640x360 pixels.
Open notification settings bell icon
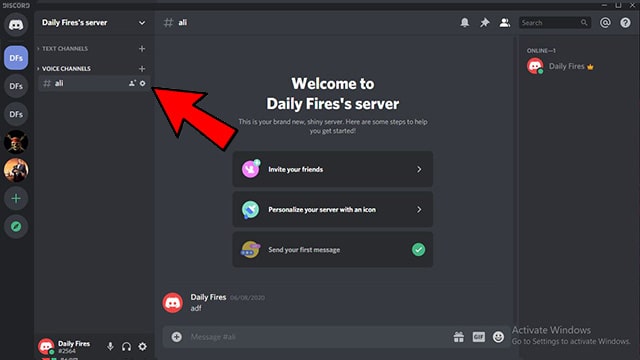[x=464, y=22]
